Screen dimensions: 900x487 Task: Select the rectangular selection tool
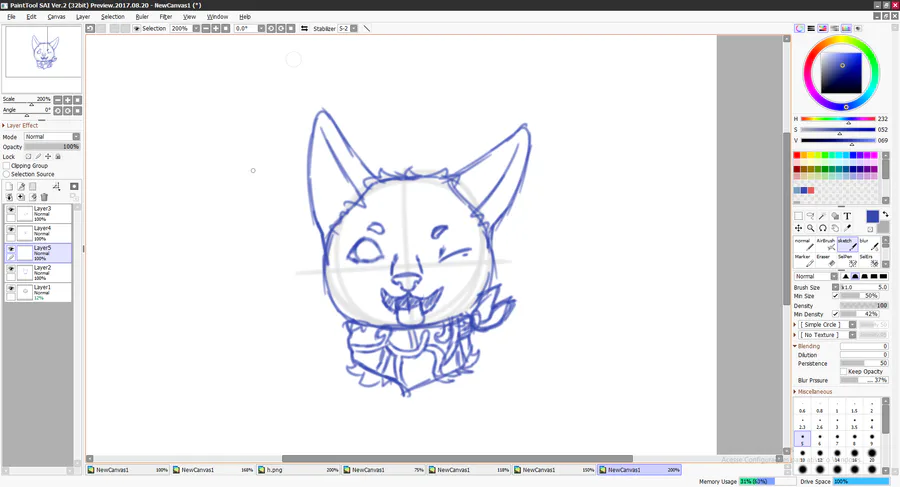pyautogui.click(x=798, y=216)
